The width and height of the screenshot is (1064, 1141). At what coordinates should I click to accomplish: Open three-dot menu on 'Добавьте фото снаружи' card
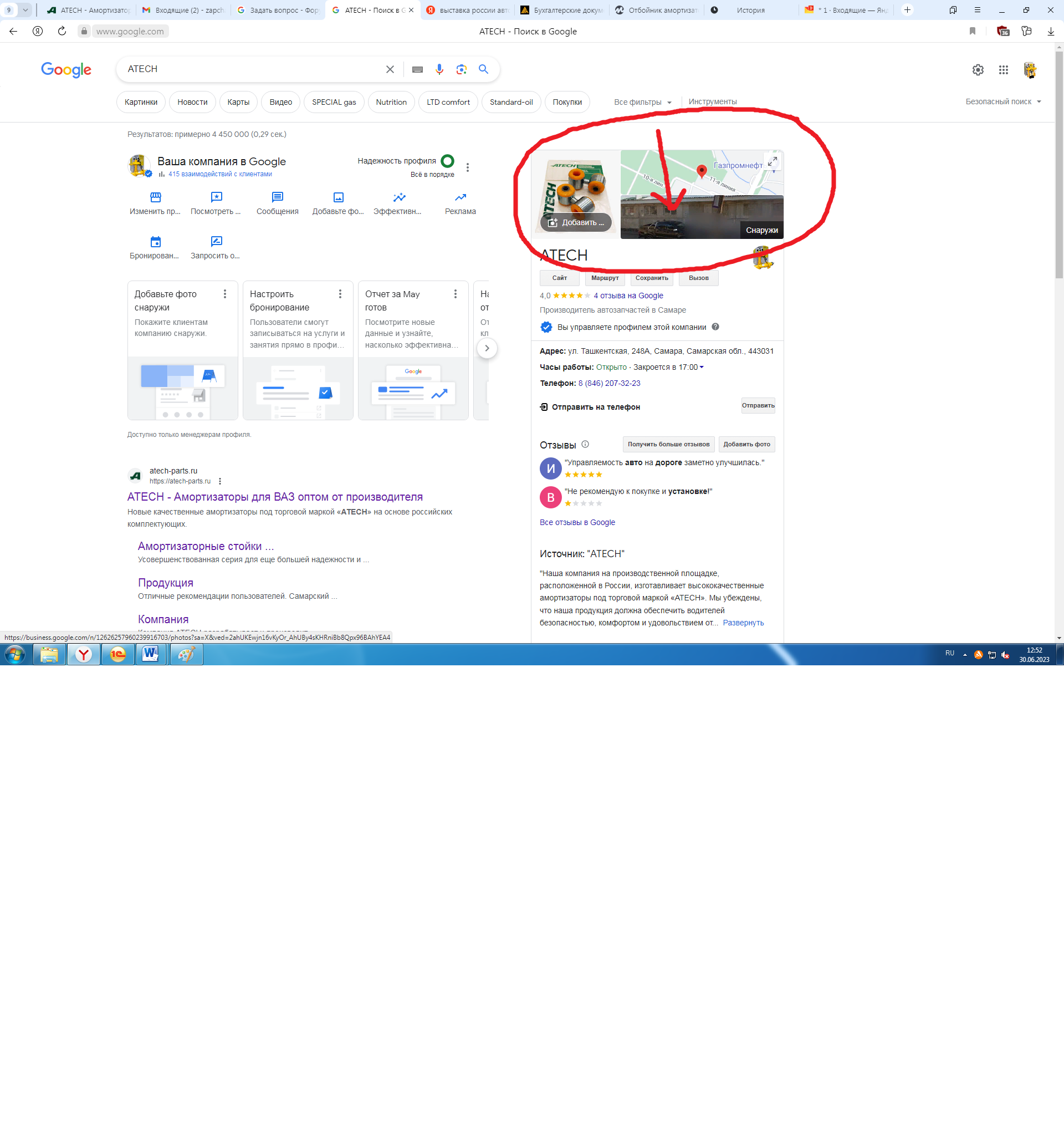pyautogui.click(x=225, y=294)
